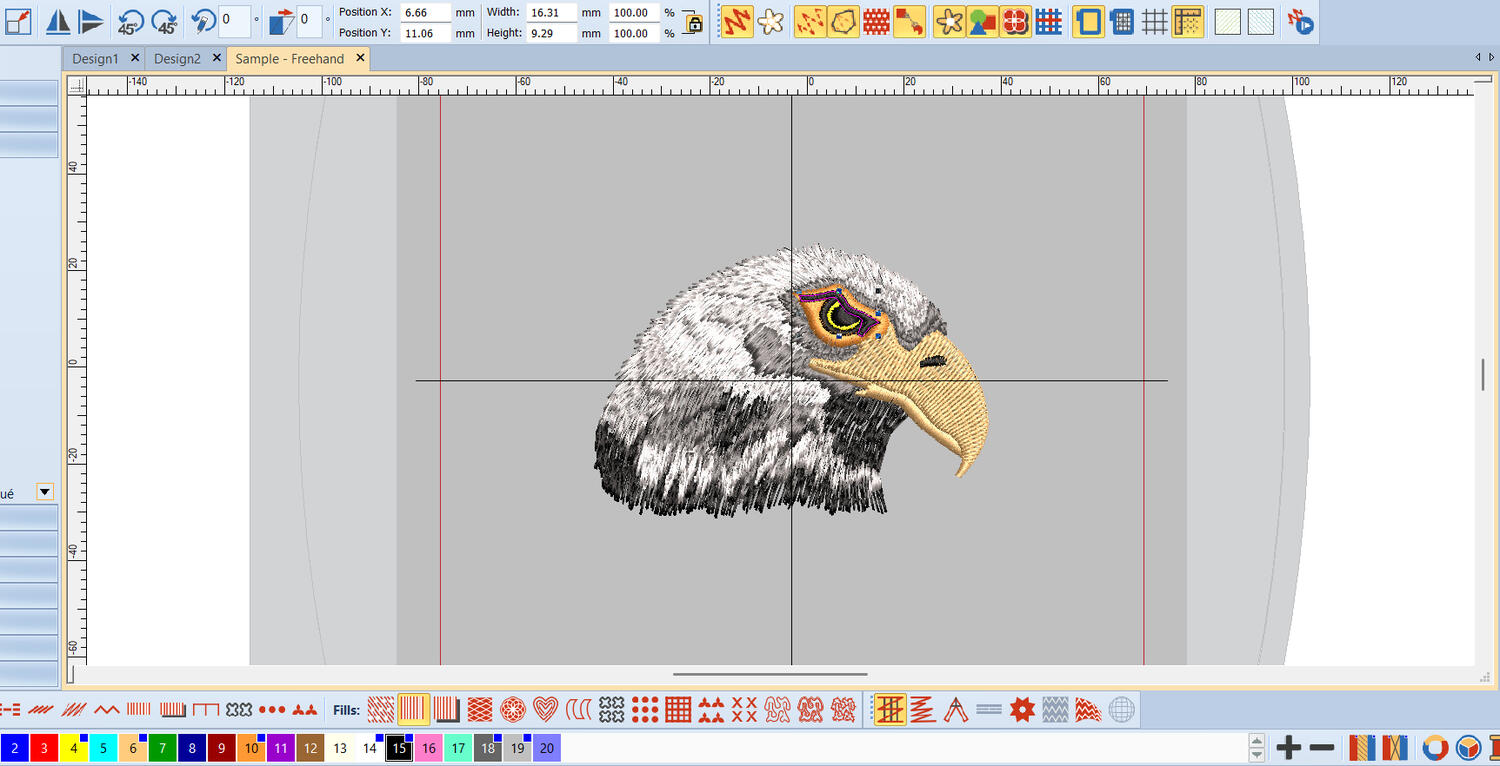Select the heart motif fill icon
The height and width of the screenshot is (766, 1500).
pyautogui.click(x=545, y=710)
